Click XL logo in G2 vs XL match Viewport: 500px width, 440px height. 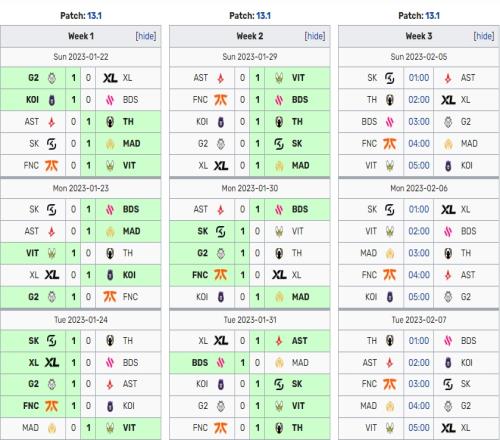pyautogui.click(x=110, y=78)
